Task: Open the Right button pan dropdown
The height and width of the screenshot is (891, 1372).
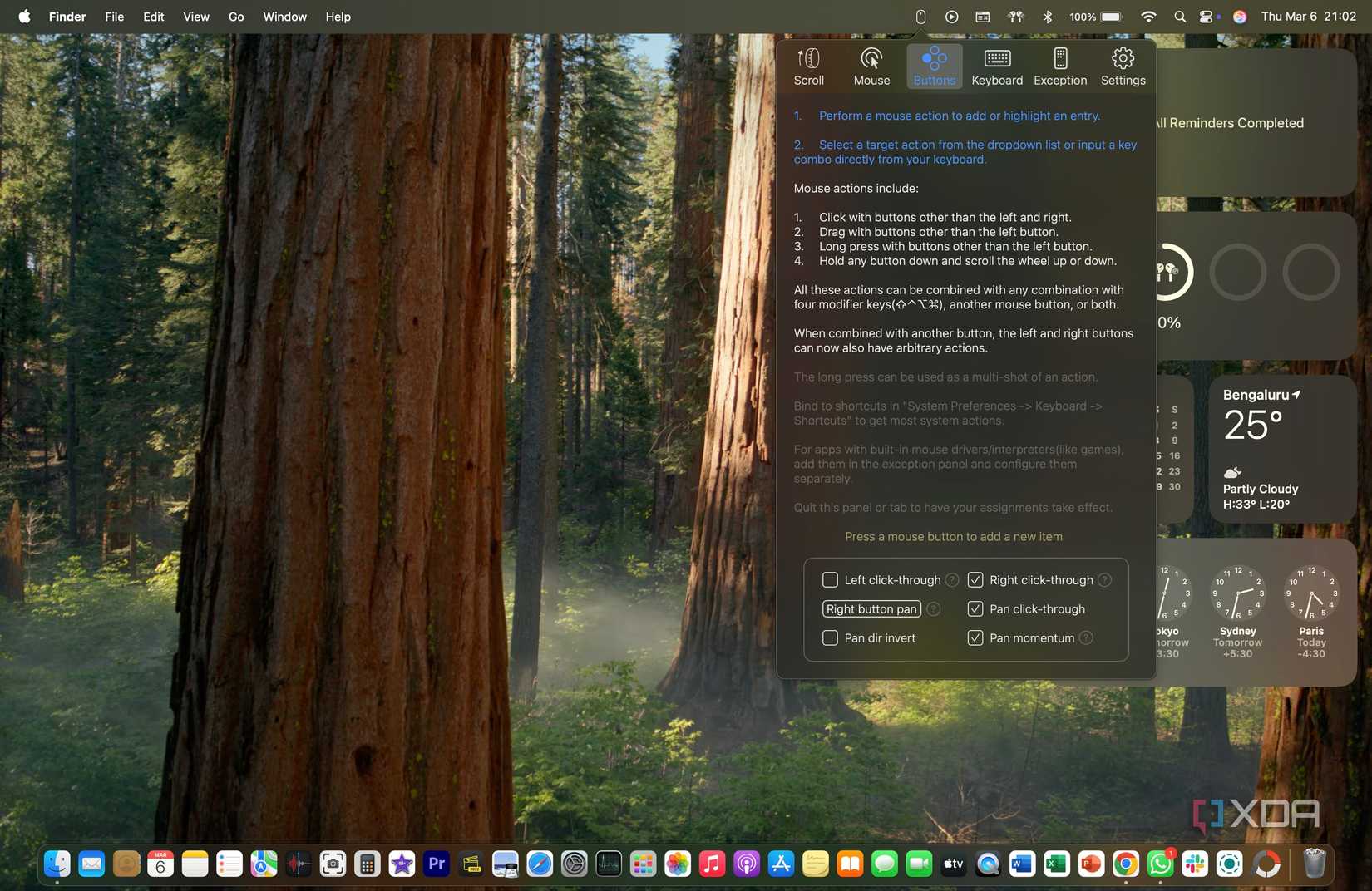Action: [871, 608]
